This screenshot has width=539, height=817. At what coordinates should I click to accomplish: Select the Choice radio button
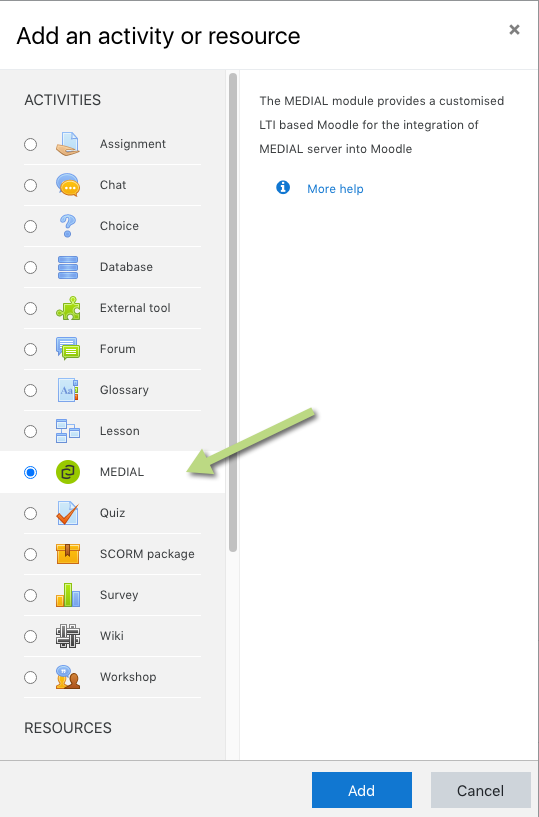(x=31, y=227)
